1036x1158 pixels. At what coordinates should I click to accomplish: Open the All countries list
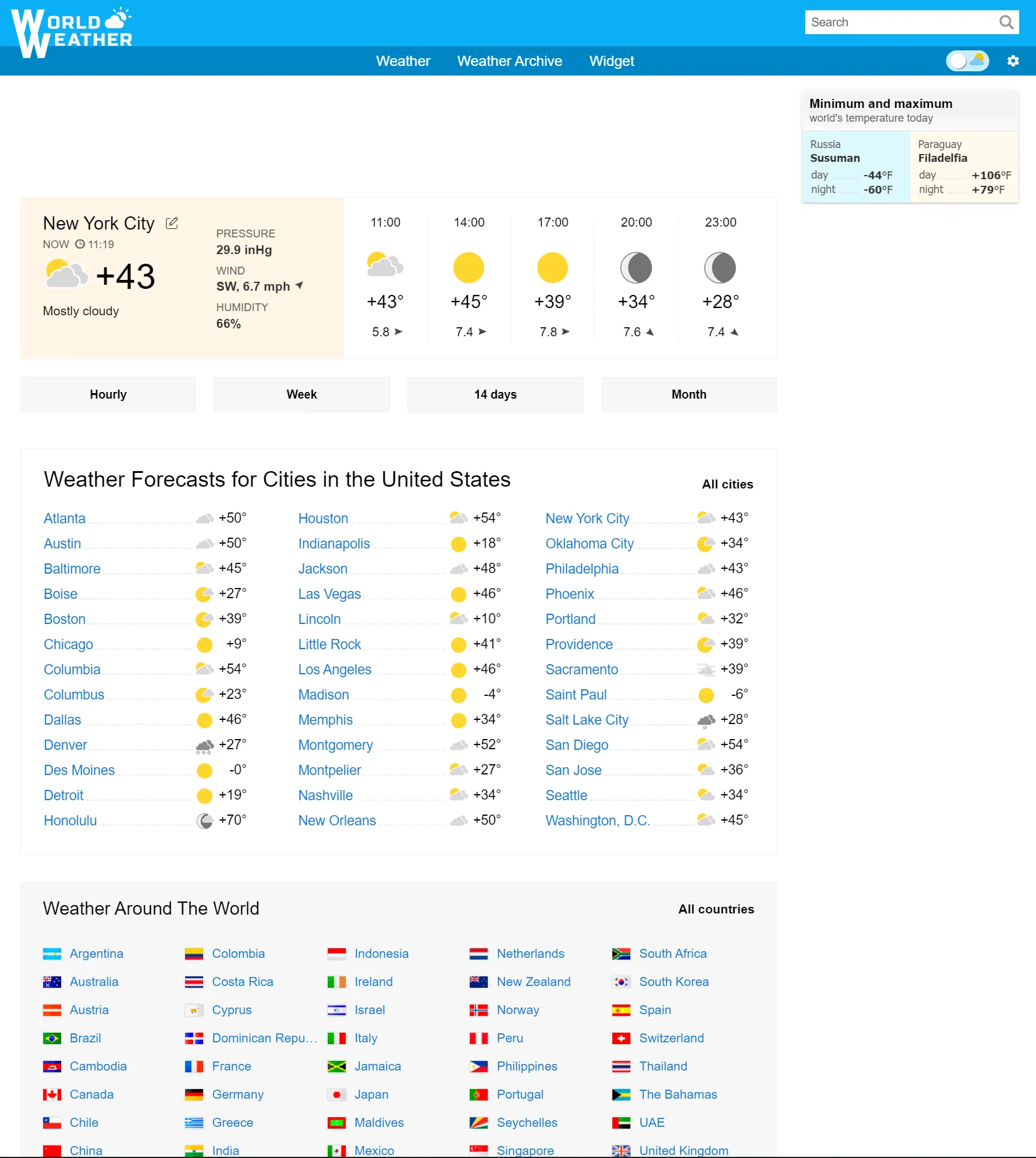(x=715, y=909)
